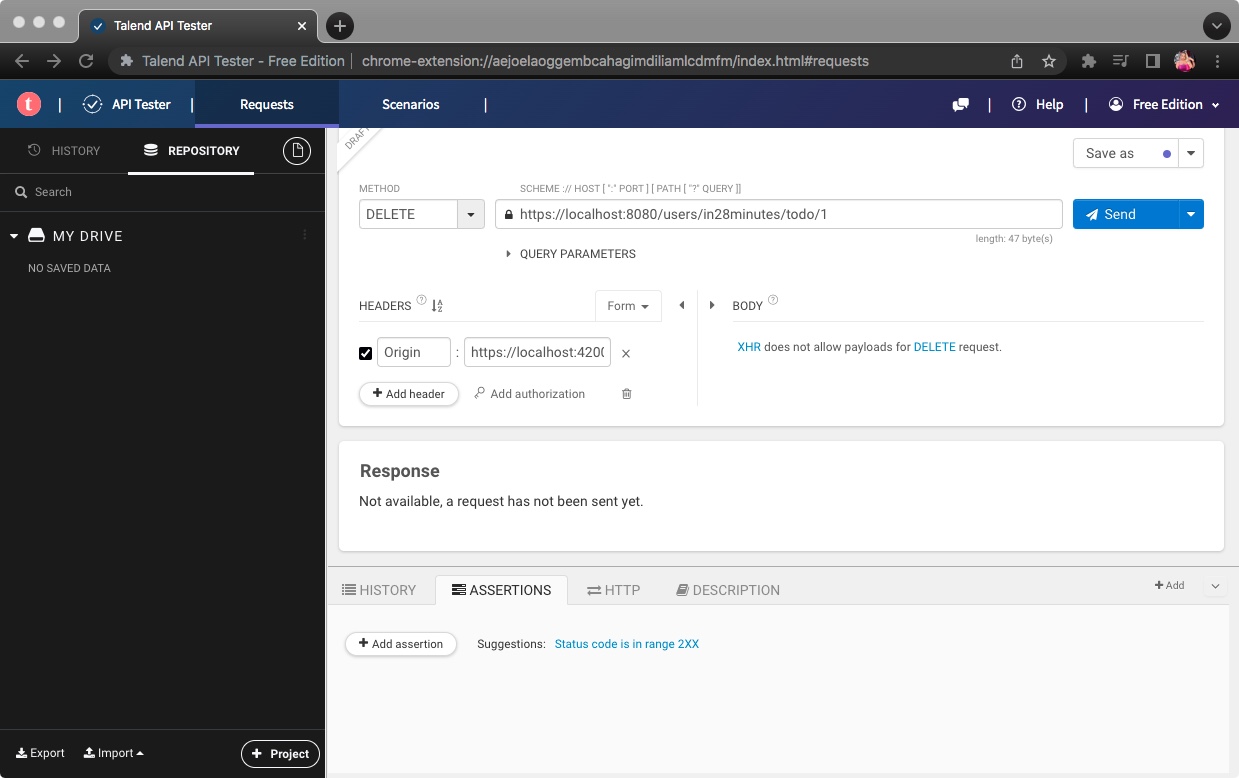Remove the Origin header with X
This screenshot has height=778, width=1239.
626,353
